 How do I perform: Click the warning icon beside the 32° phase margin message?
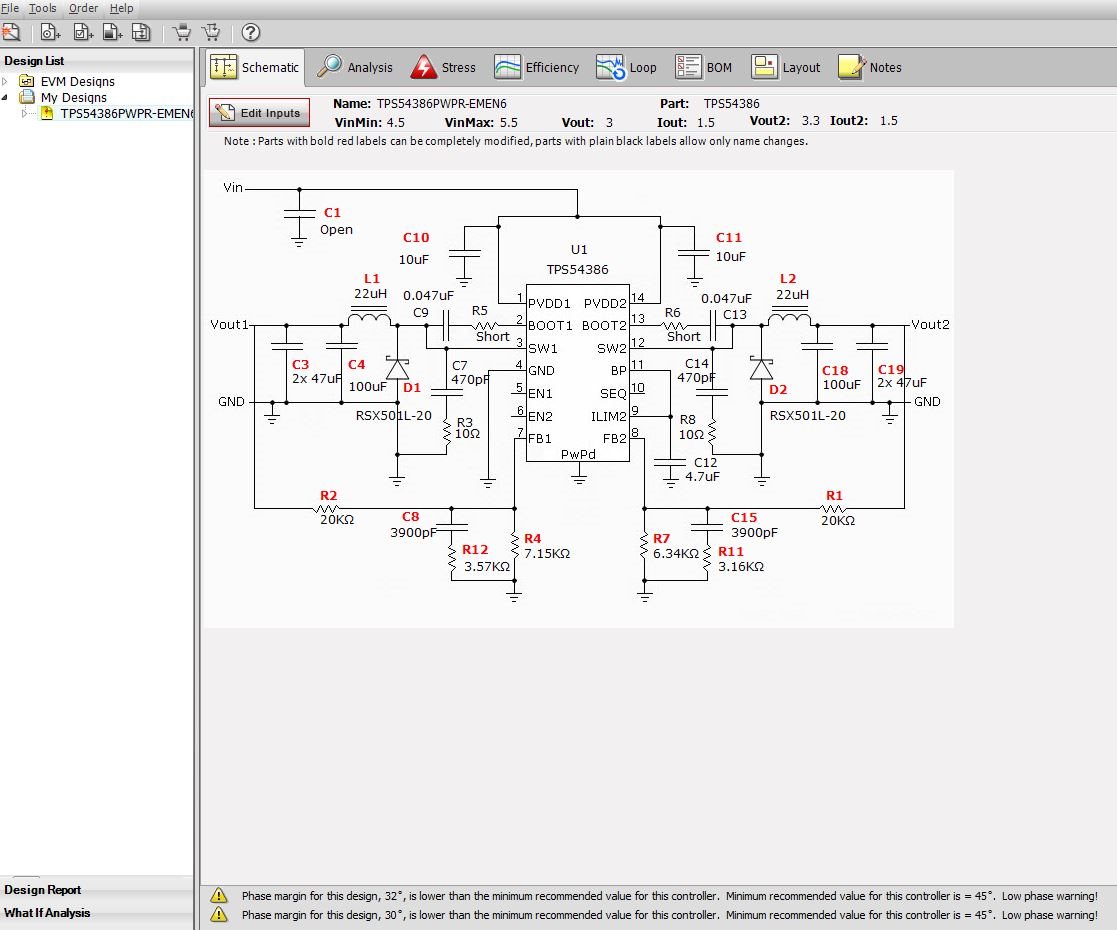[219, 896]
